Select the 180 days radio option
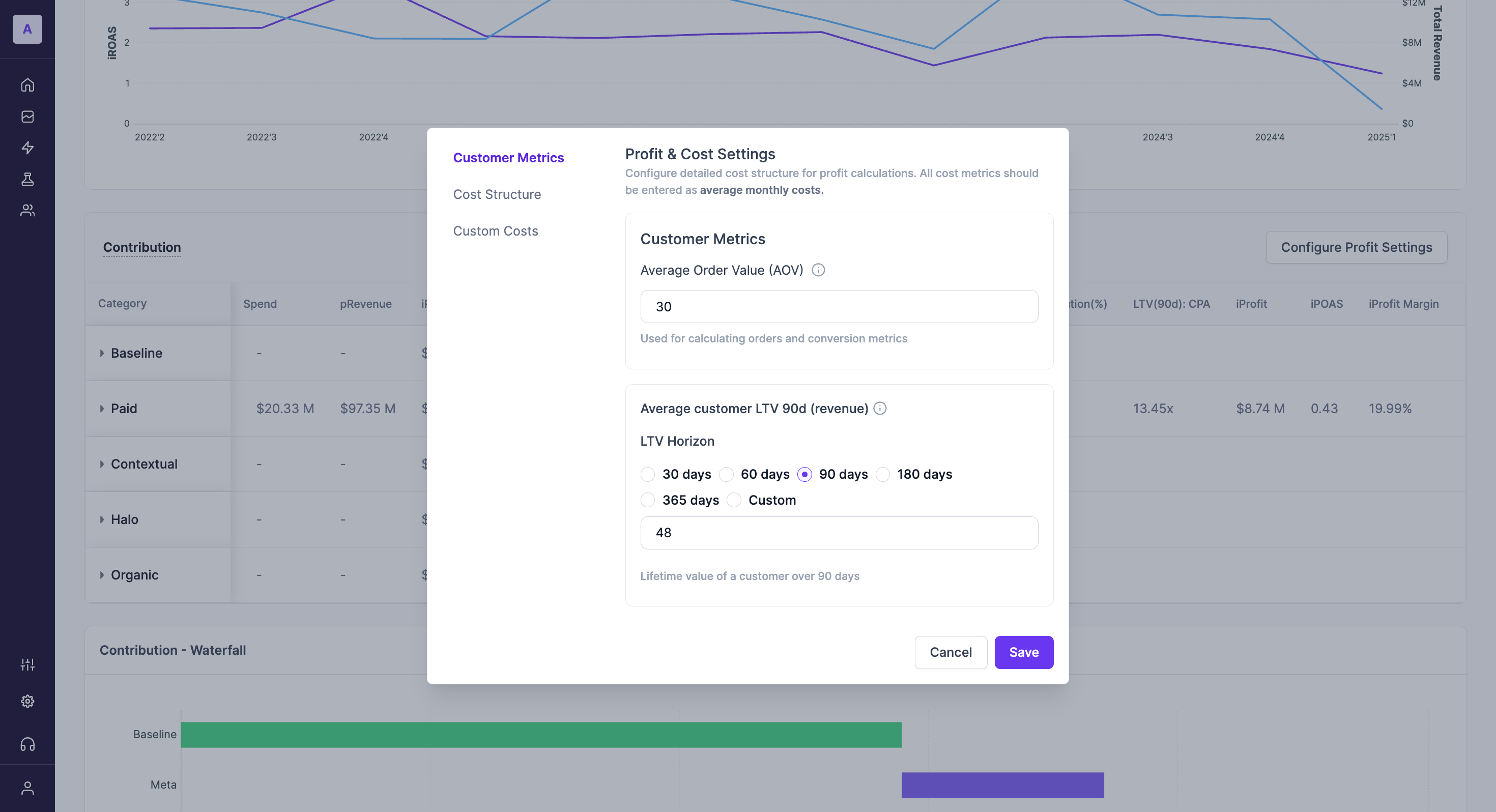Viewport: 1496px width, 812px height. tap(882, 475)
